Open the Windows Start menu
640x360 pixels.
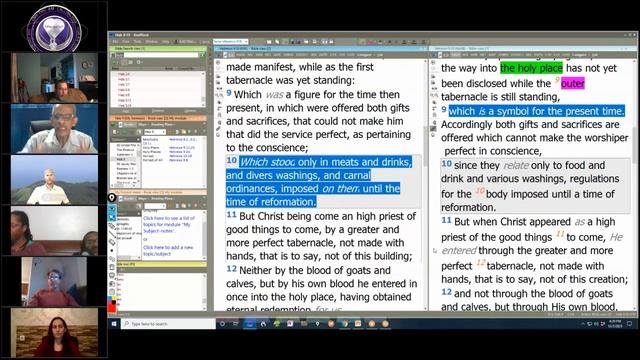114,324
